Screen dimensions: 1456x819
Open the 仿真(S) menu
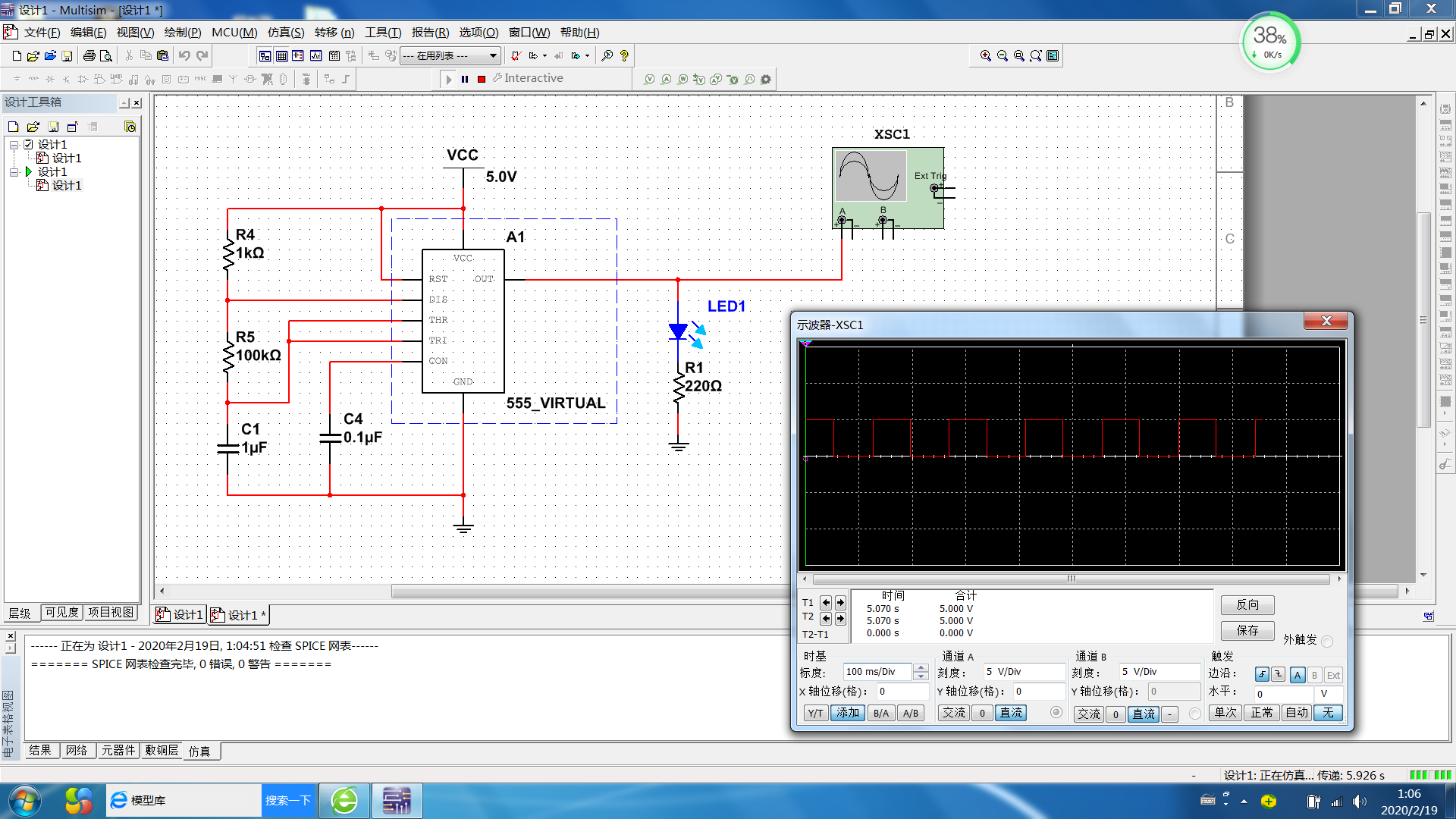point(285,33)
